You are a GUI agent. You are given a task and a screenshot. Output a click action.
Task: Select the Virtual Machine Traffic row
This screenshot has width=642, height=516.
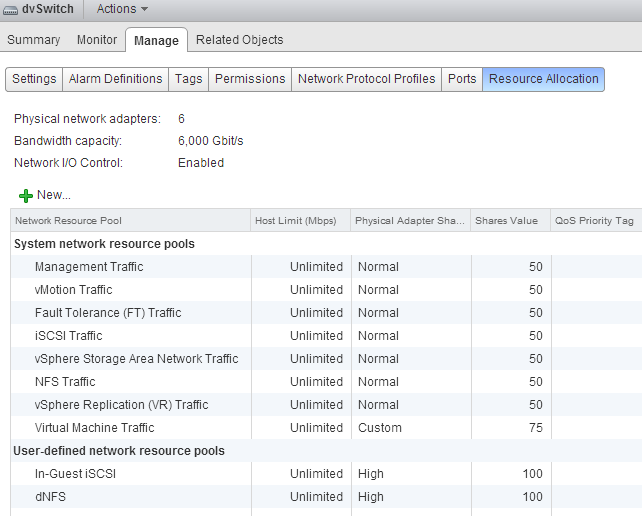pos(95,428)
